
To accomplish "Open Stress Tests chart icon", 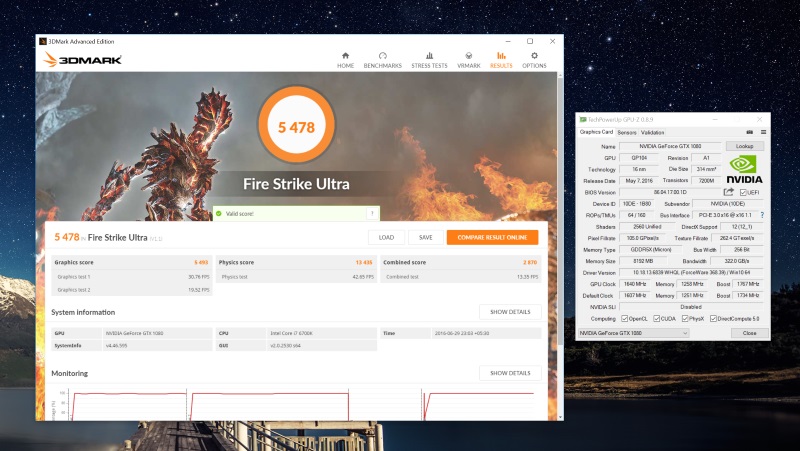I will tap(429, 56).
